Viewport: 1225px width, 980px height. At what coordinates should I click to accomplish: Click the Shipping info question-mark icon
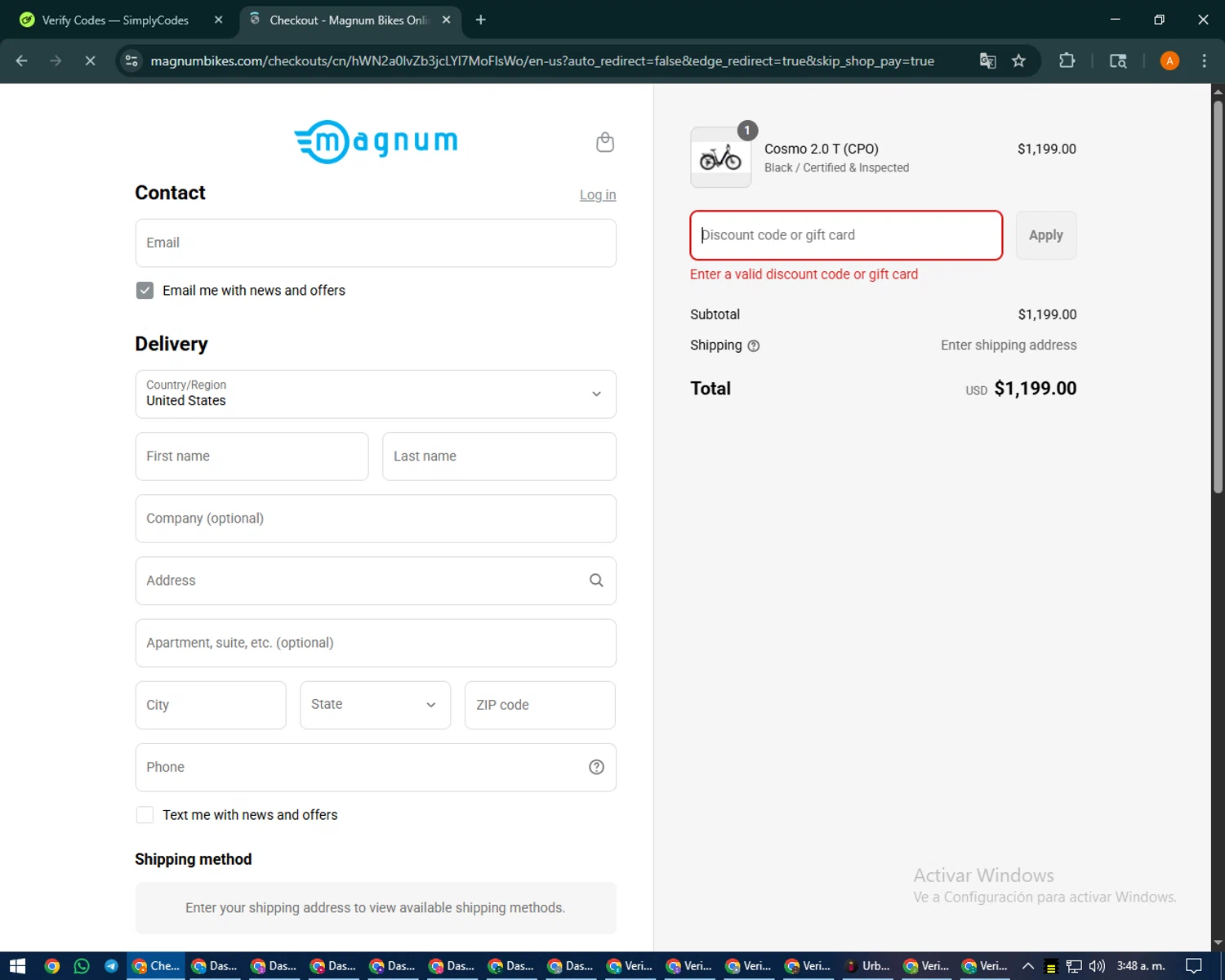(x=754, y=346)
